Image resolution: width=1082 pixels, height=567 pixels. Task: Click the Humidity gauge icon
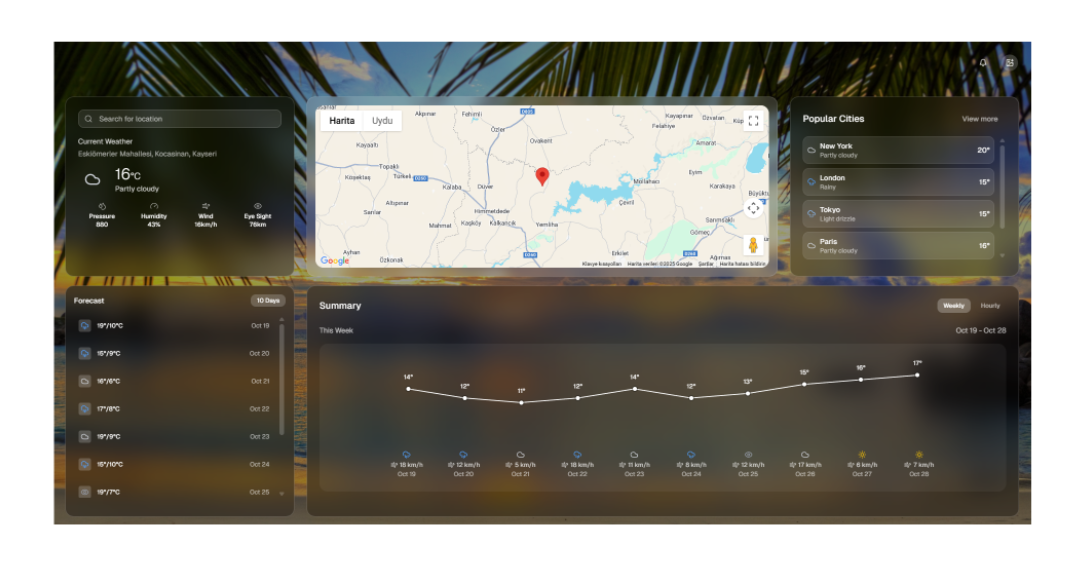(x=154, y=206)
